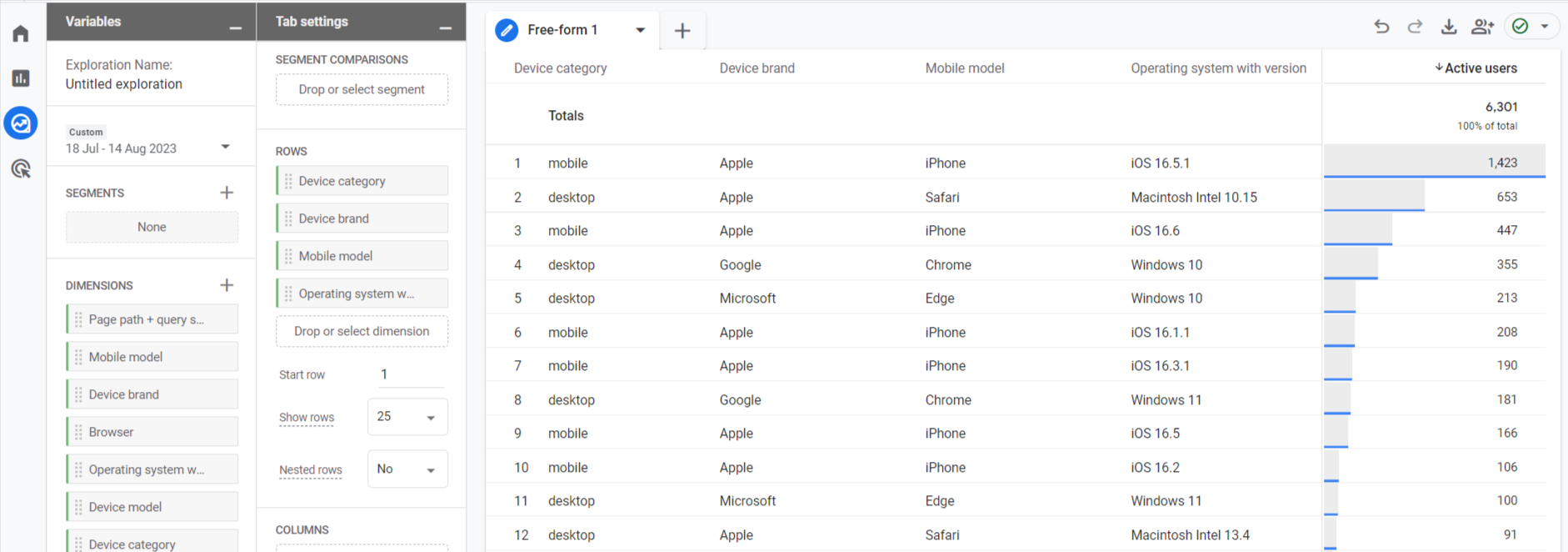This screenshot has height=552, width=1568.
Task: Click the Show rows label link
Action: (x=306, y=418)
